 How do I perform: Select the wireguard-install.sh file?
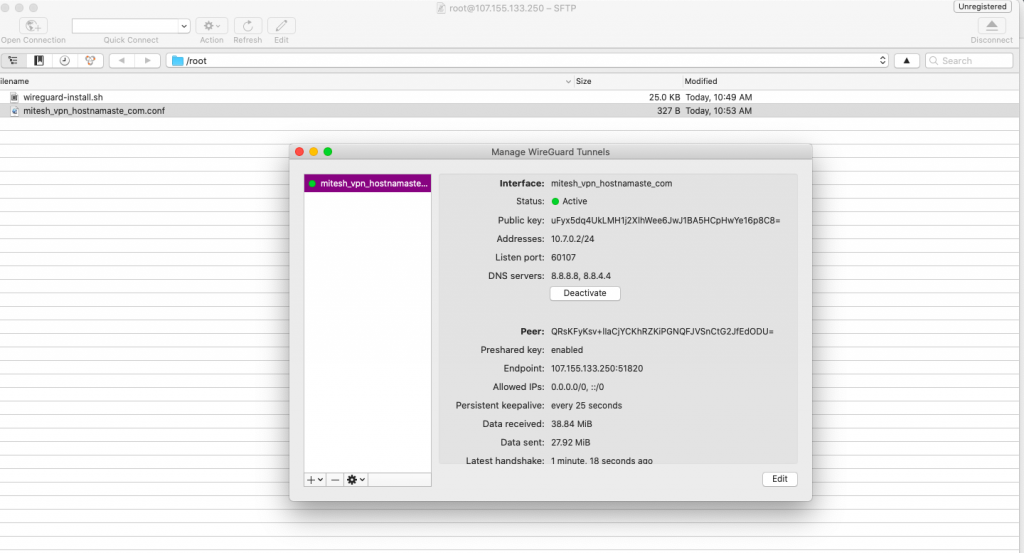click(x=63, y=97)
